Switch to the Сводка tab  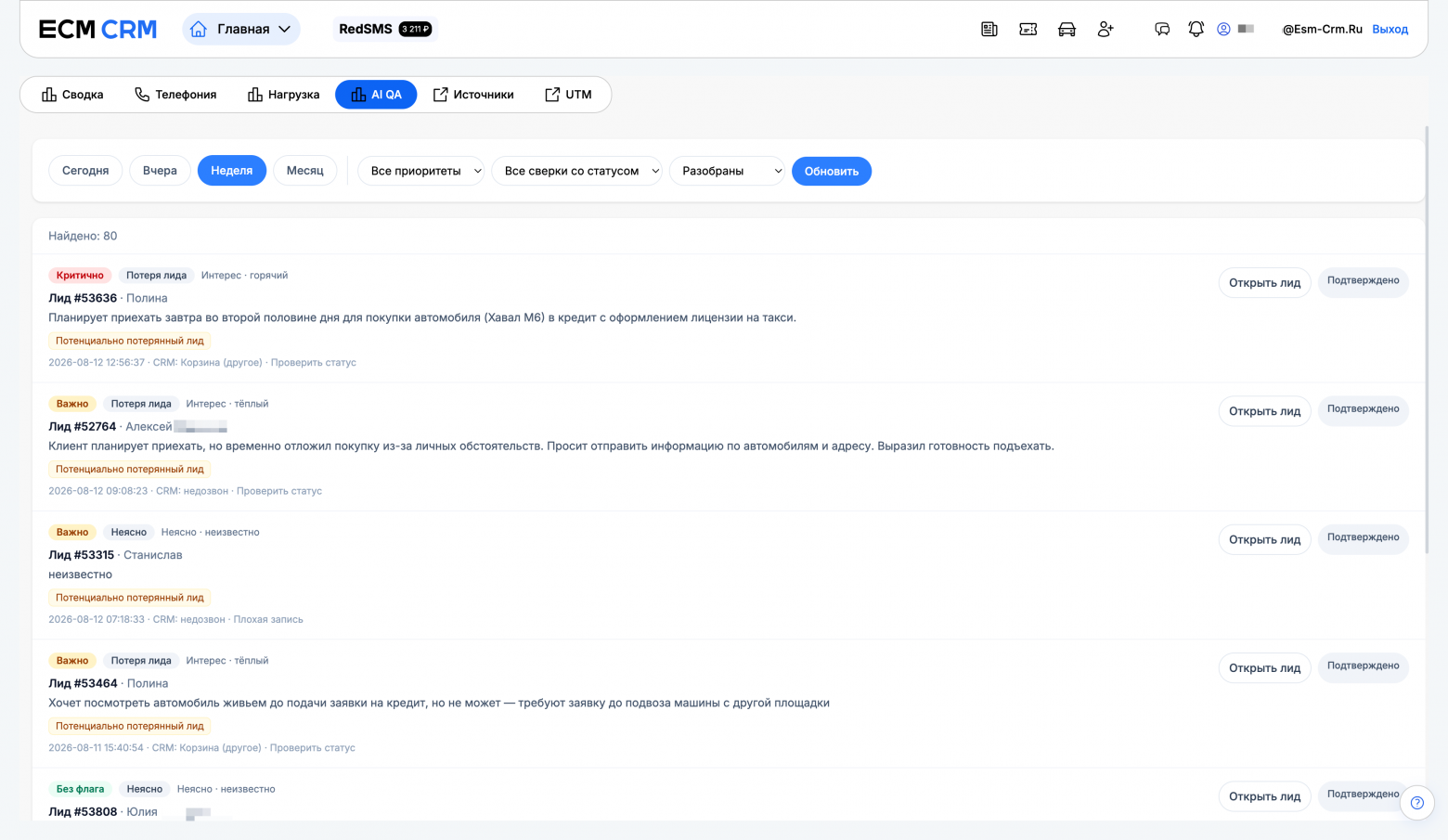click(x=72, y=95)
